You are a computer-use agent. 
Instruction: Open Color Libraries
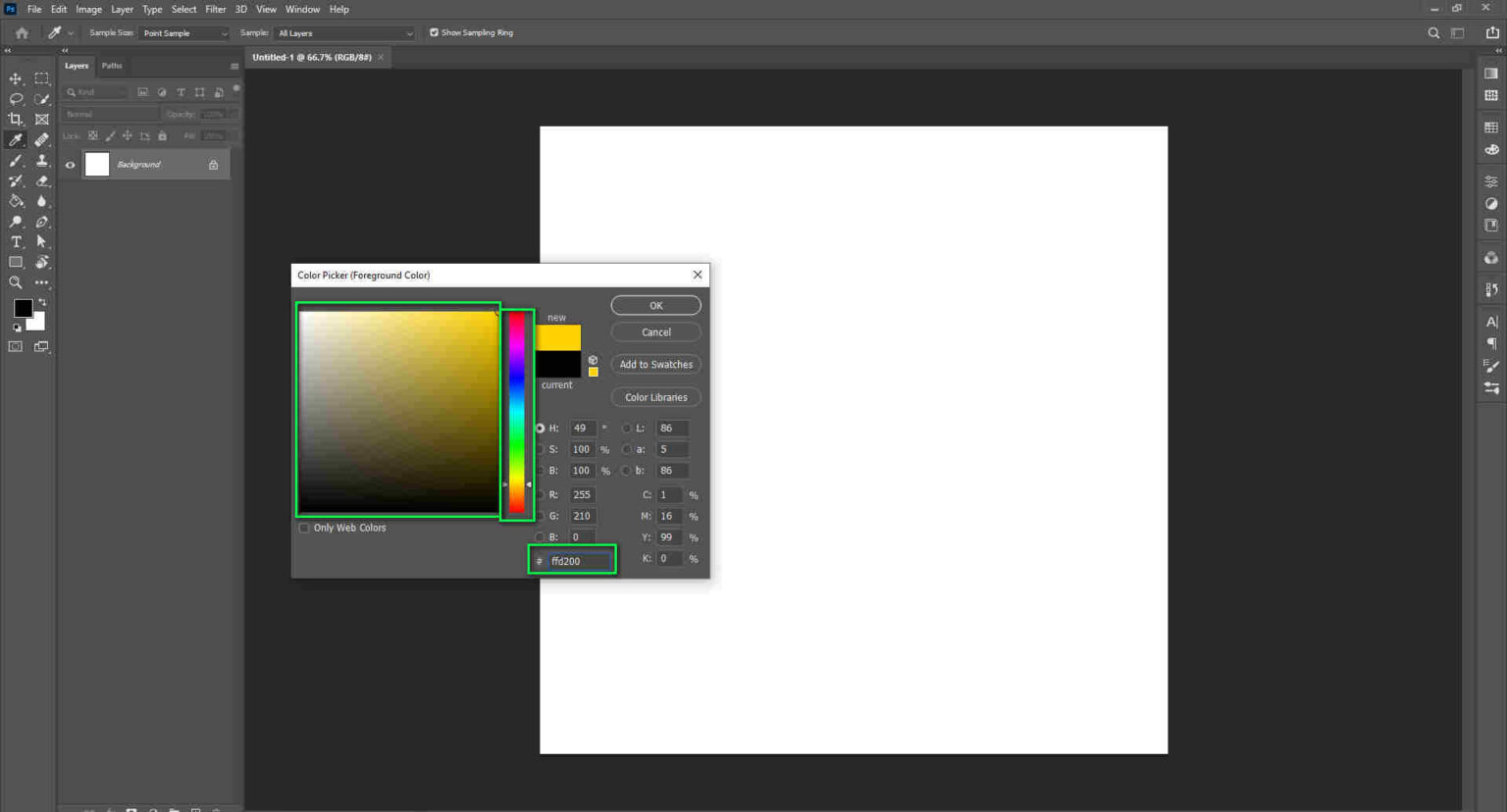[x=655, y=396]
